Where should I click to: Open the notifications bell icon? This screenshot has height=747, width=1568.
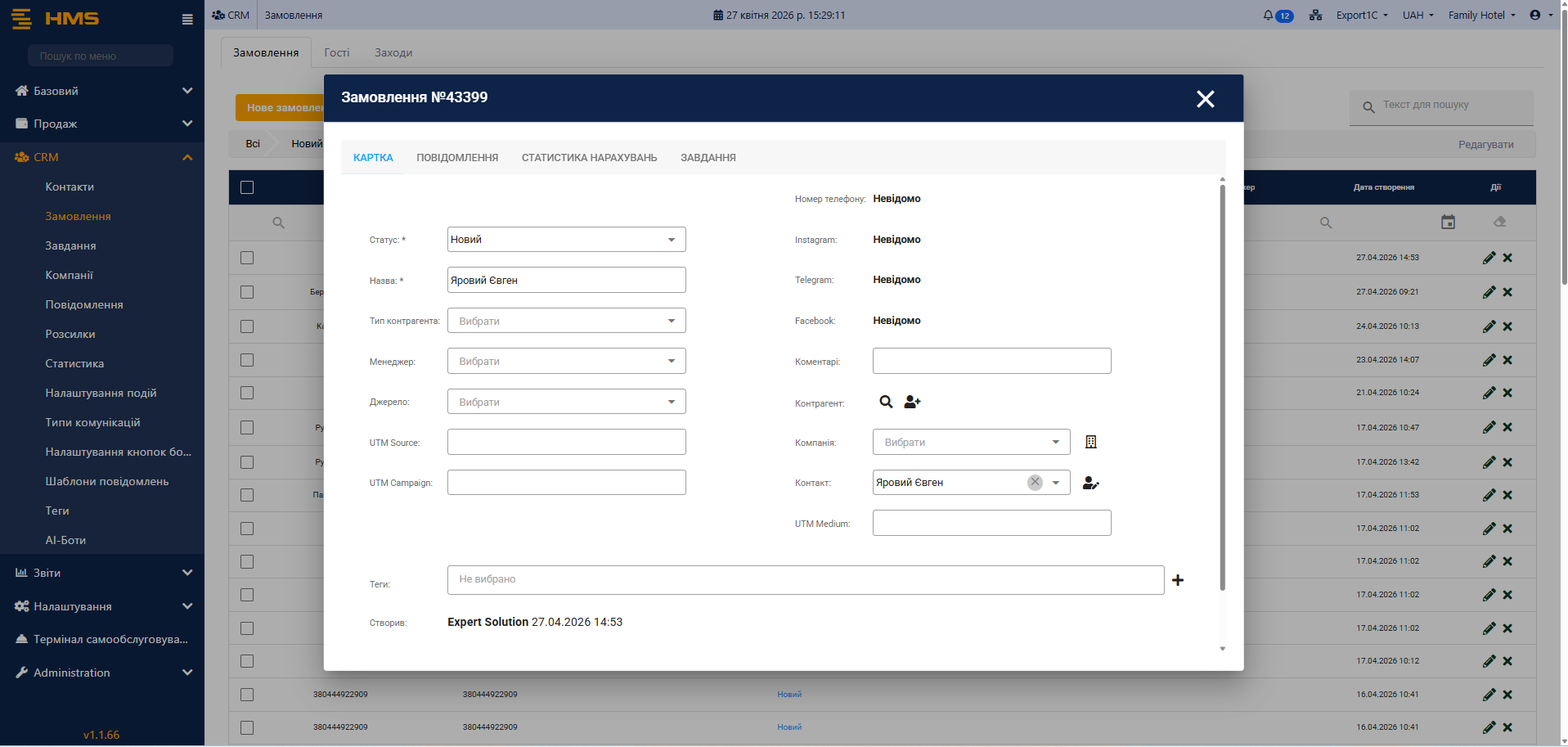pyautogui.click(x=1268, y=15)
